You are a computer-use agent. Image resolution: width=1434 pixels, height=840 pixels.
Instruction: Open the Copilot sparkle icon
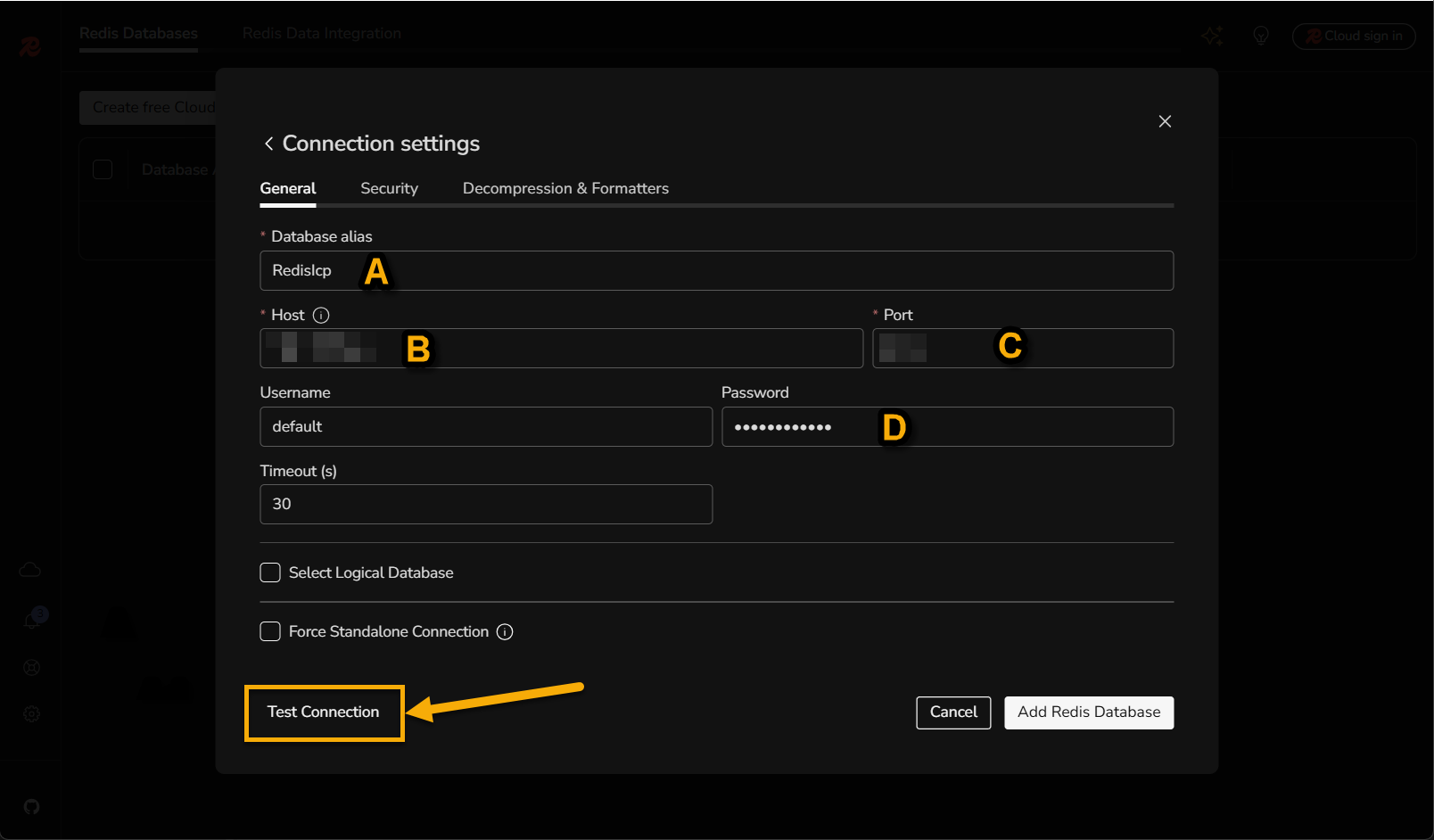1212,36
